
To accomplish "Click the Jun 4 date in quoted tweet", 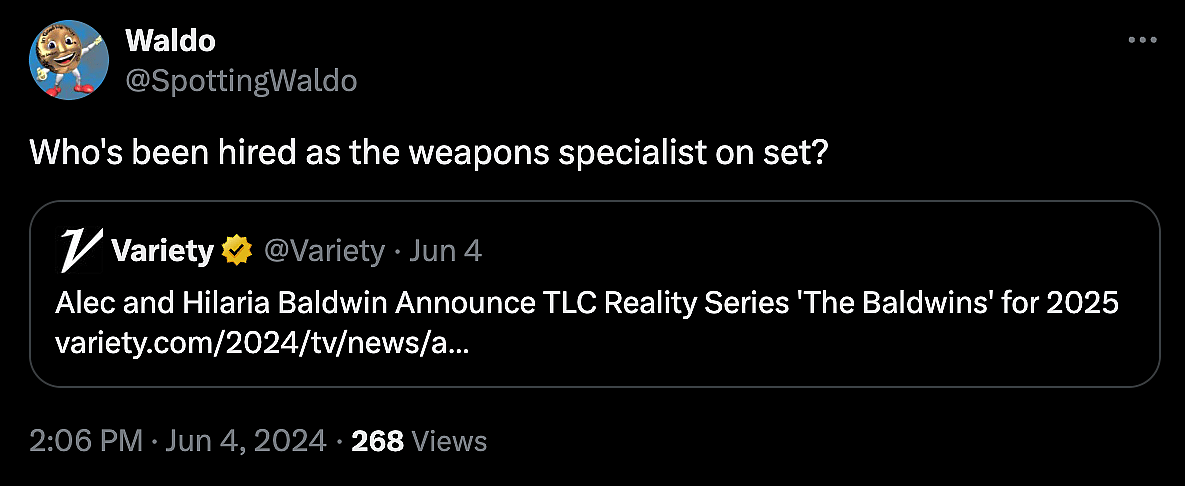I will (x=446, y=251).
